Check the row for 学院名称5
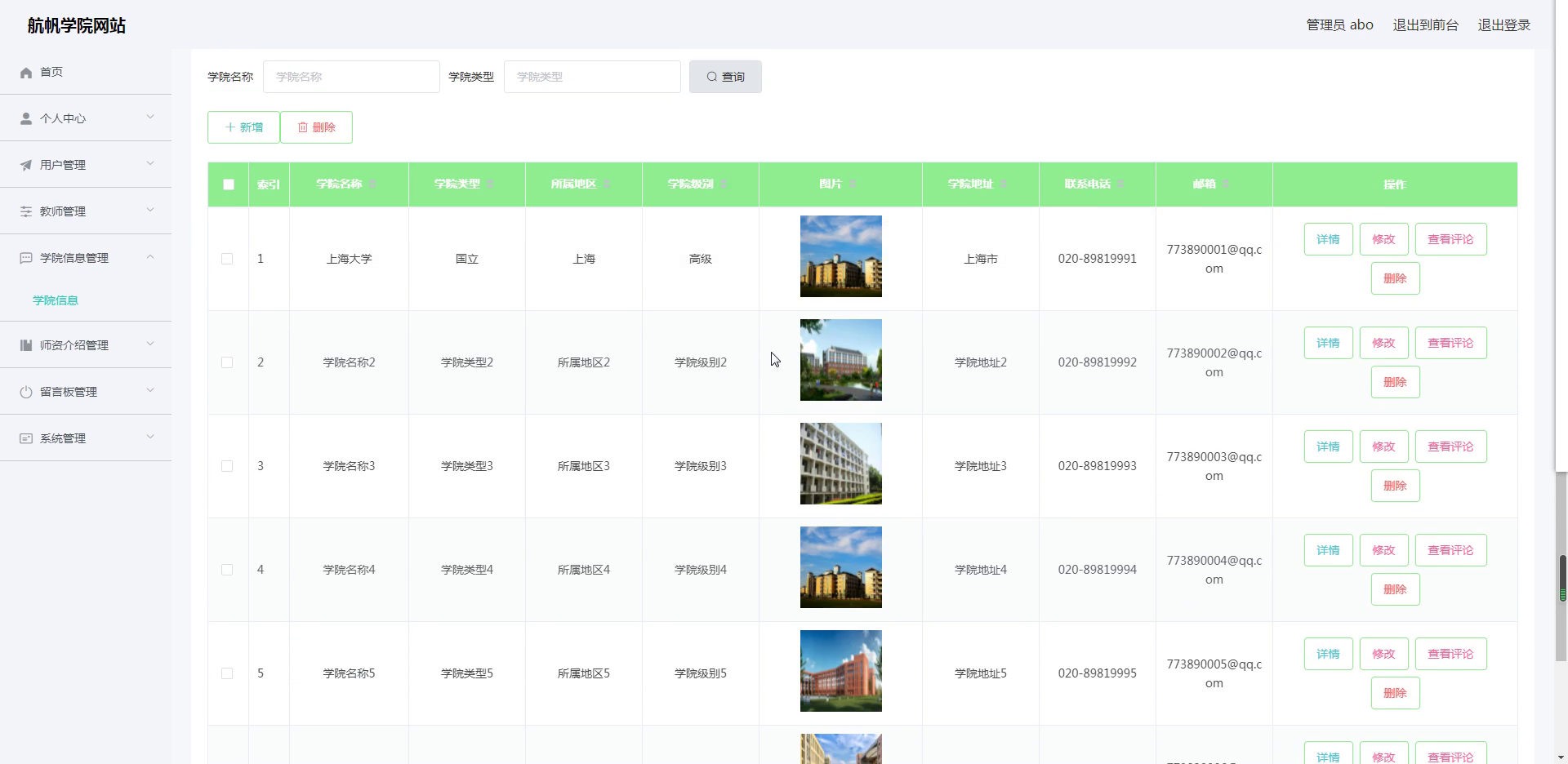The height and width of the screenshot is (764, 1568). (227, 673)
